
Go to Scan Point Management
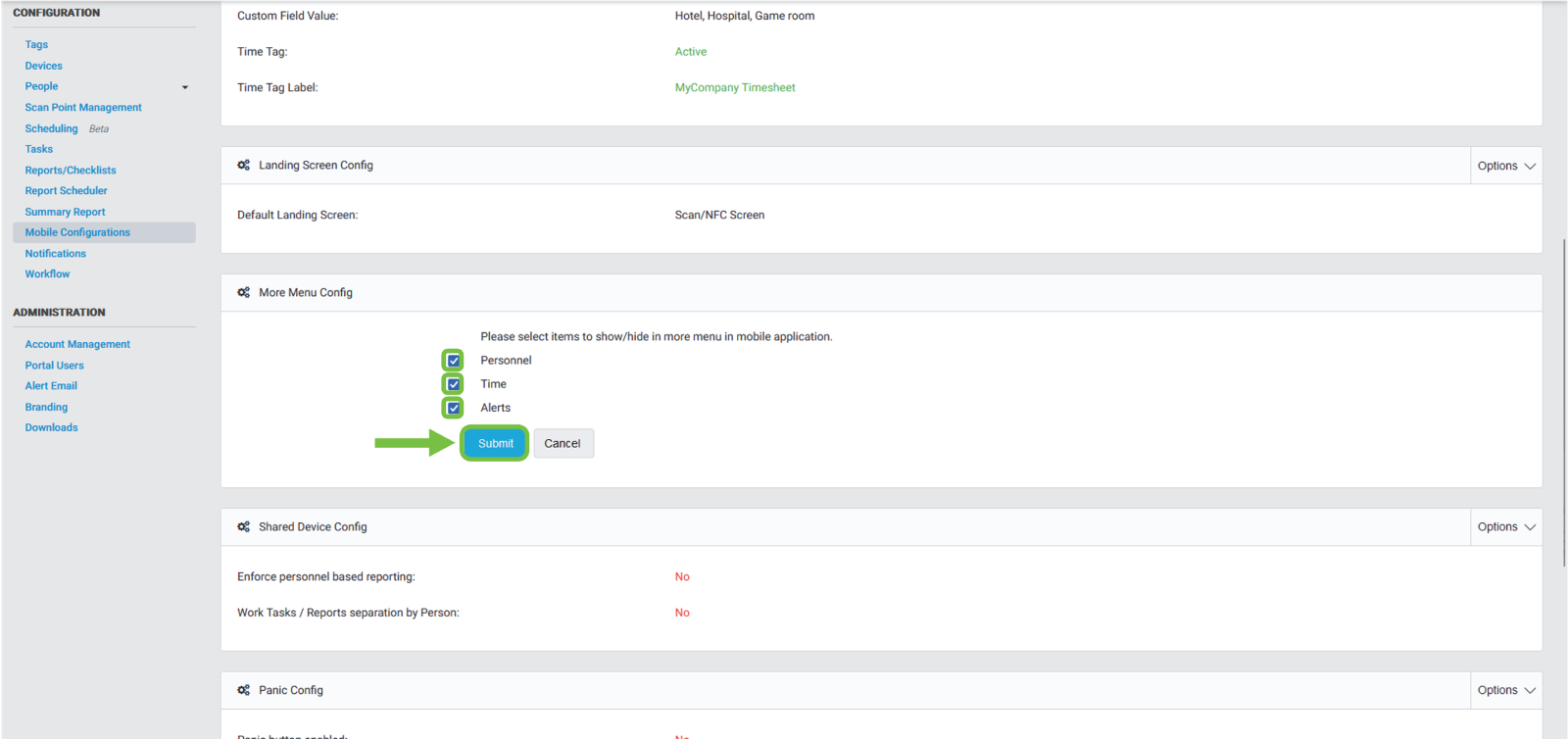tap(83, 108)
